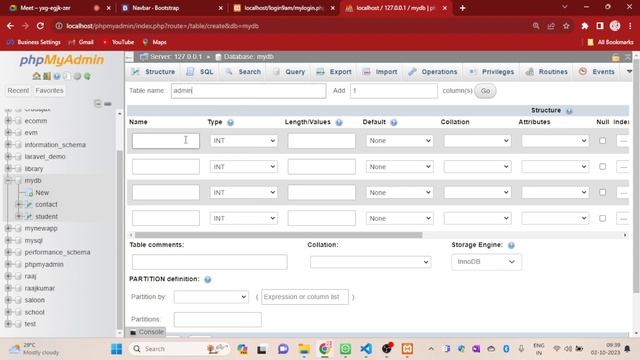Expand the ecomm database node
Screen dimensions: 640x360
8,121
